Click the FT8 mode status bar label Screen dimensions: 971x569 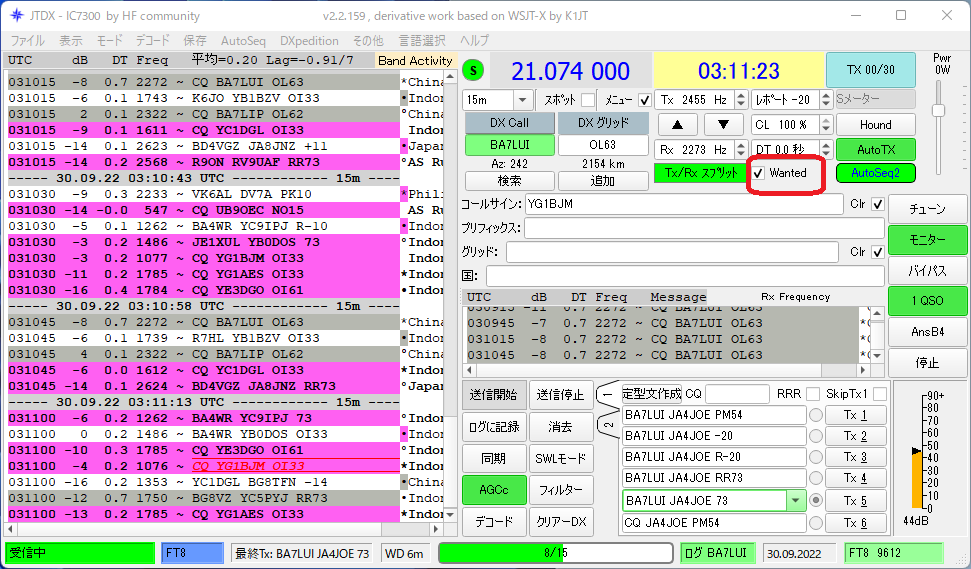(x=192, y=552)
